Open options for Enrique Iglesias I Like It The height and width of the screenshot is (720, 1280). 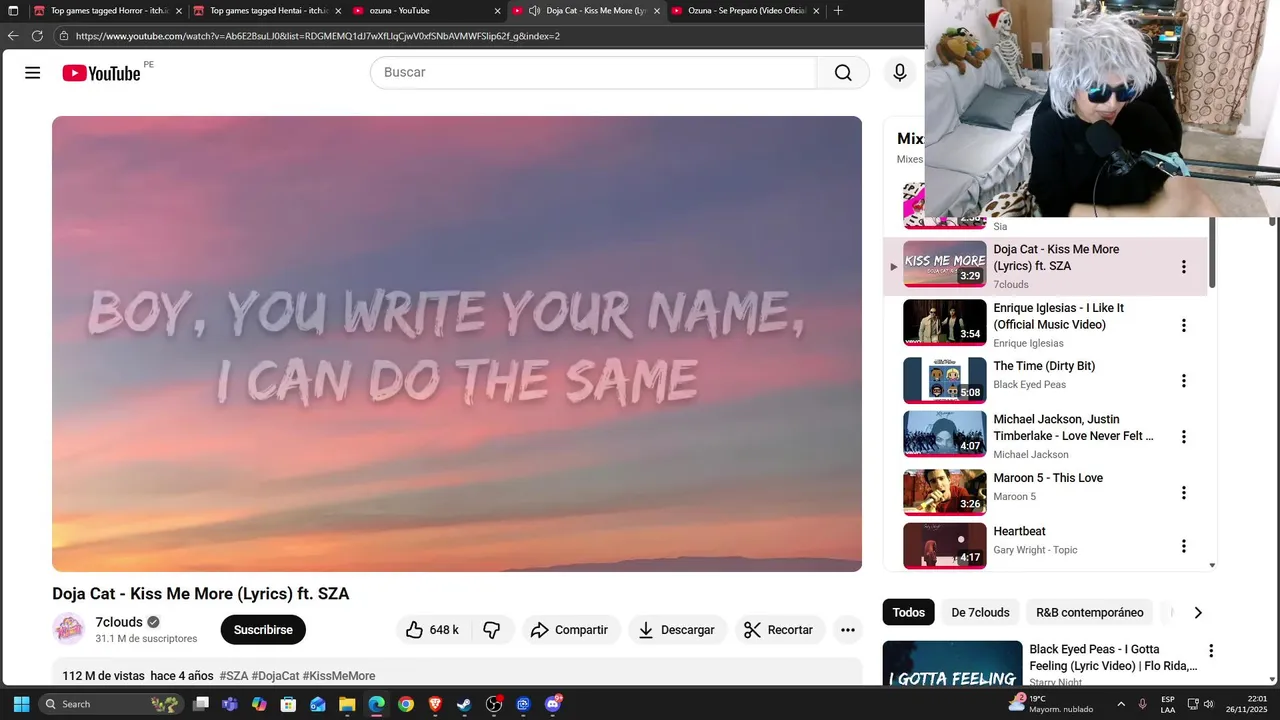(x=1184, y=325)
